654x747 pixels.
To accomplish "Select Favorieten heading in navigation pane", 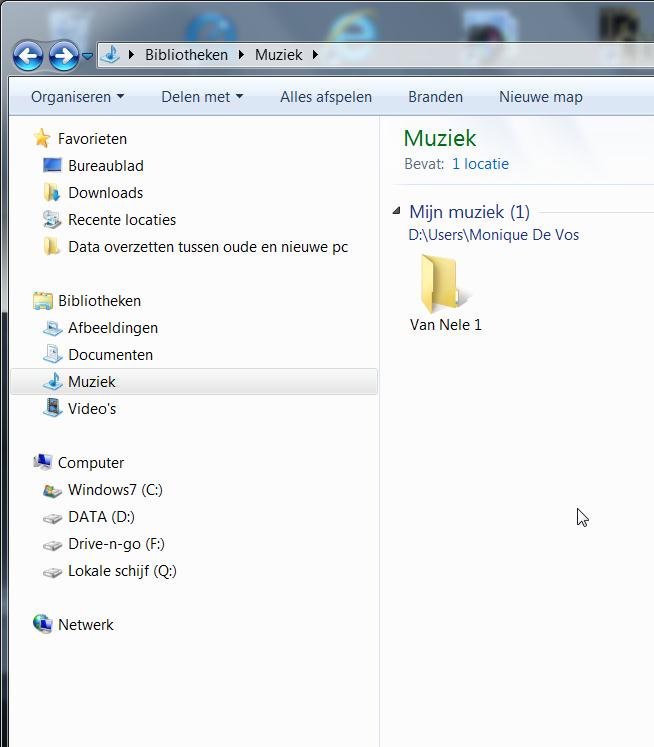I will (92, 139).
